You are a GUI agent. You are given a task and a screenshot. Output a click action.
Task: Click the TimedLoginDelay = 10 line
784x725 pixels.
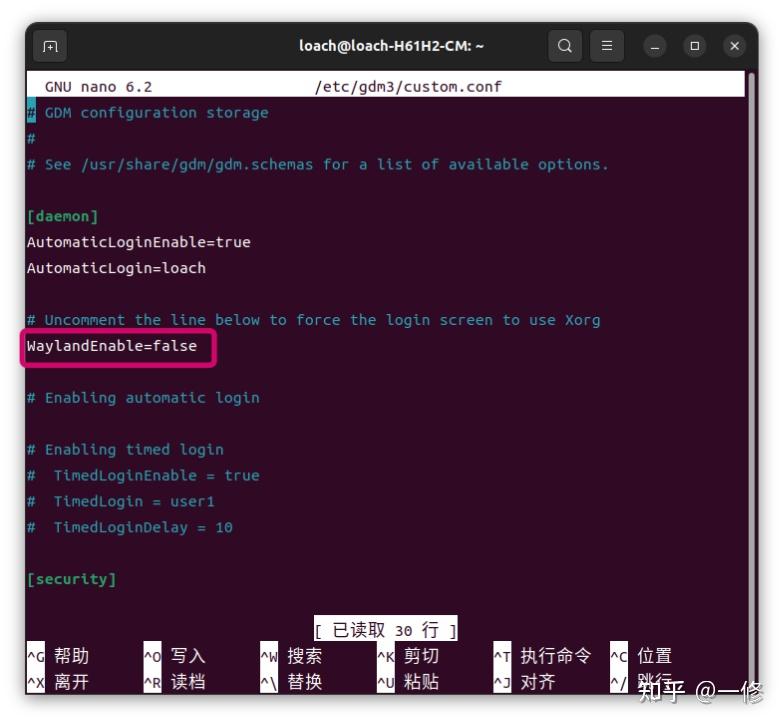click(130, 528)
